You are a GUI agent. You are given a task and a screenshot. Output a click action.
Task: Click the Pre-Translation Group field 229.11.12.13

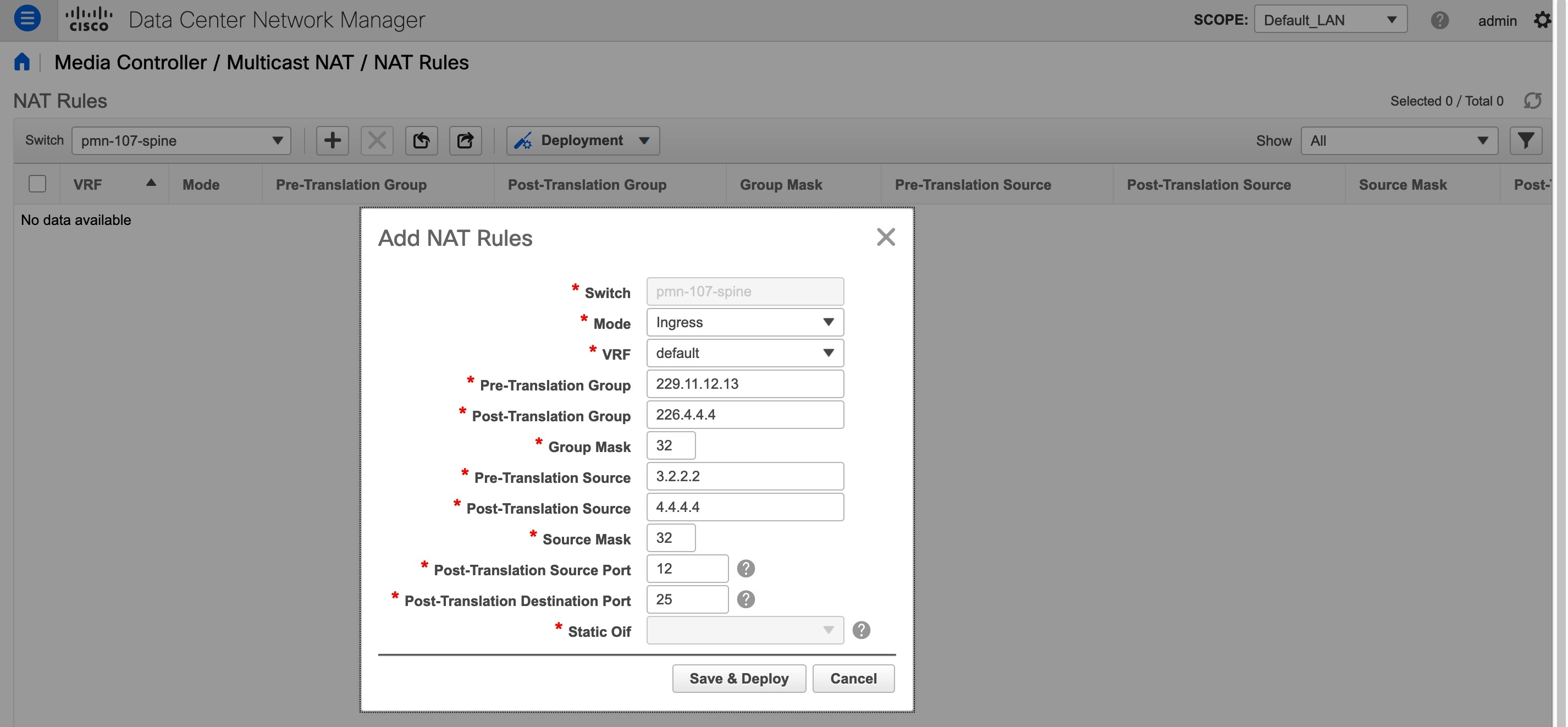click(x=745, y=384)
